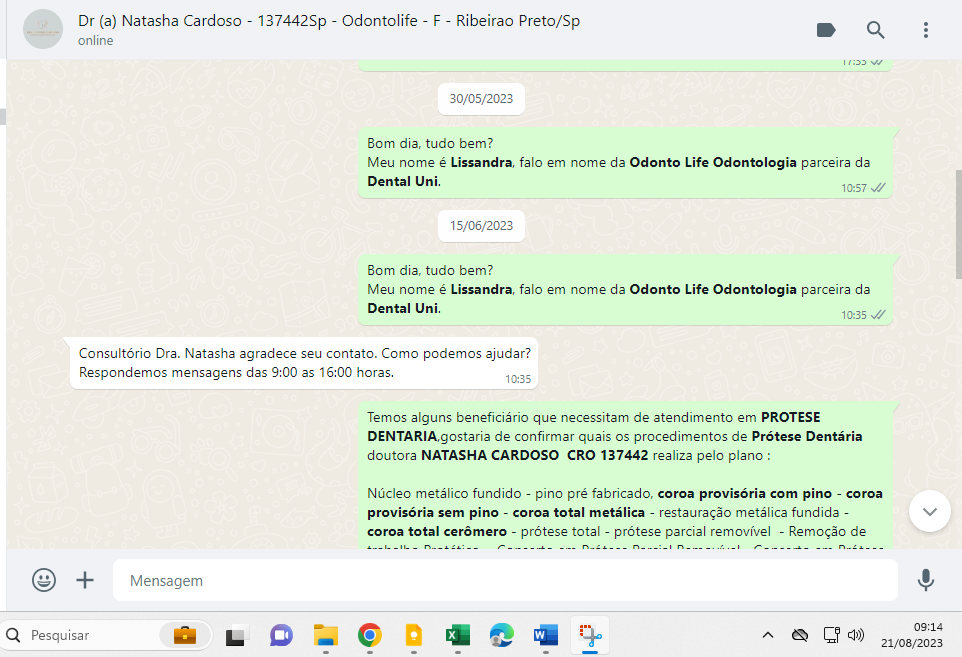Screen dimensions: 962x657
Task: Open Snipping Tool from taskbar
Action: (590, 636)
